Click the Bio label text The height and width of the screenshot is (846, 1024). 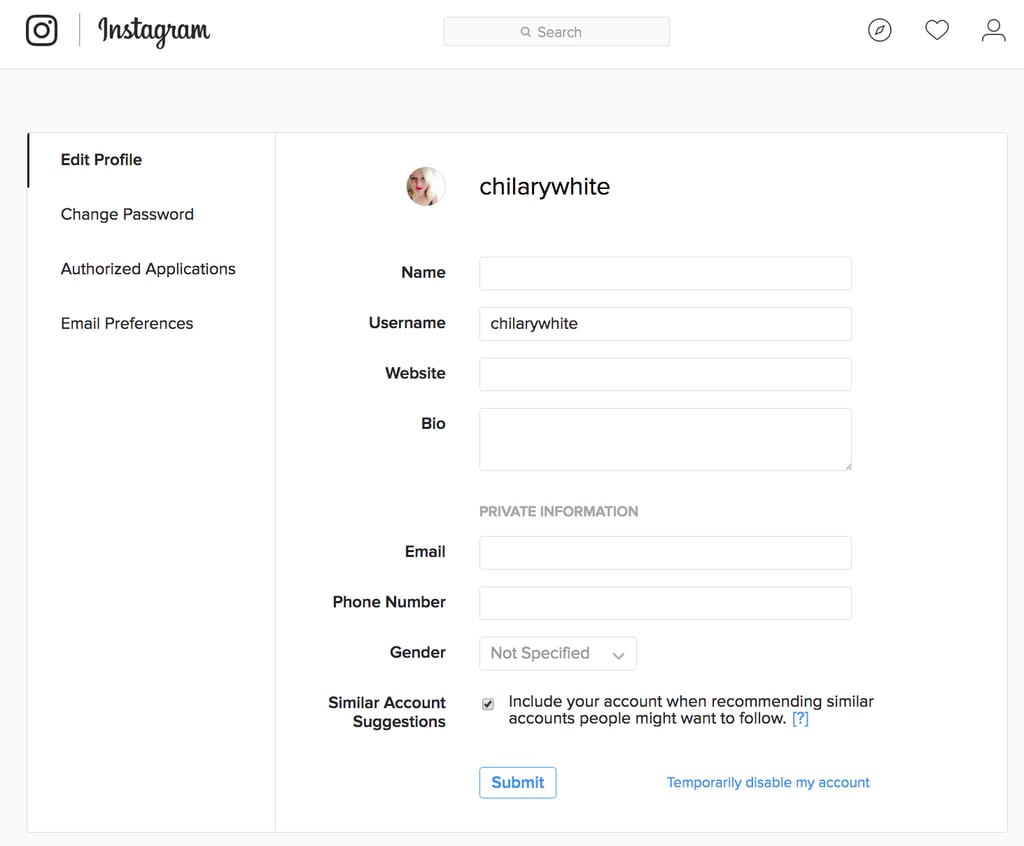point(434,423)
